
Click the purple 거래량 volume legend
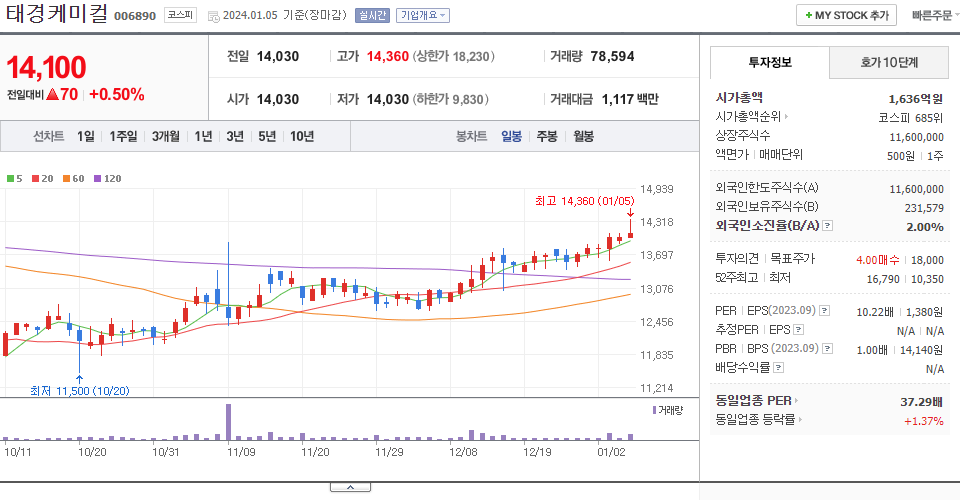(667, 410)
